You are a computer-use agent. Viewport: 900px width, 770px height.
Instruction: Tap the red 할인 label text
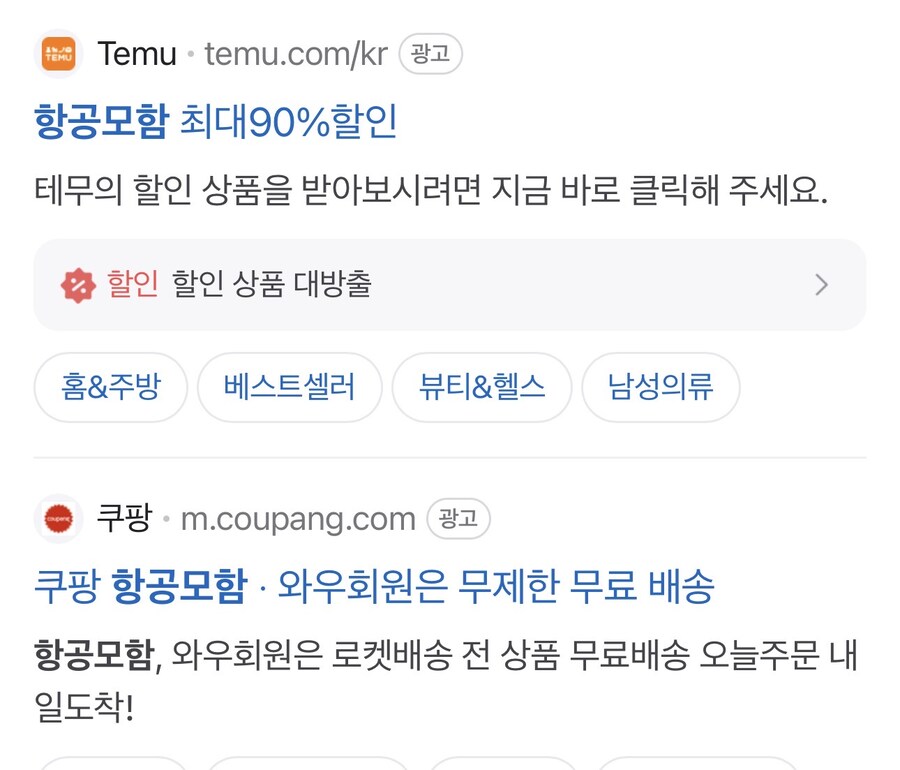[x=133, y=285]
